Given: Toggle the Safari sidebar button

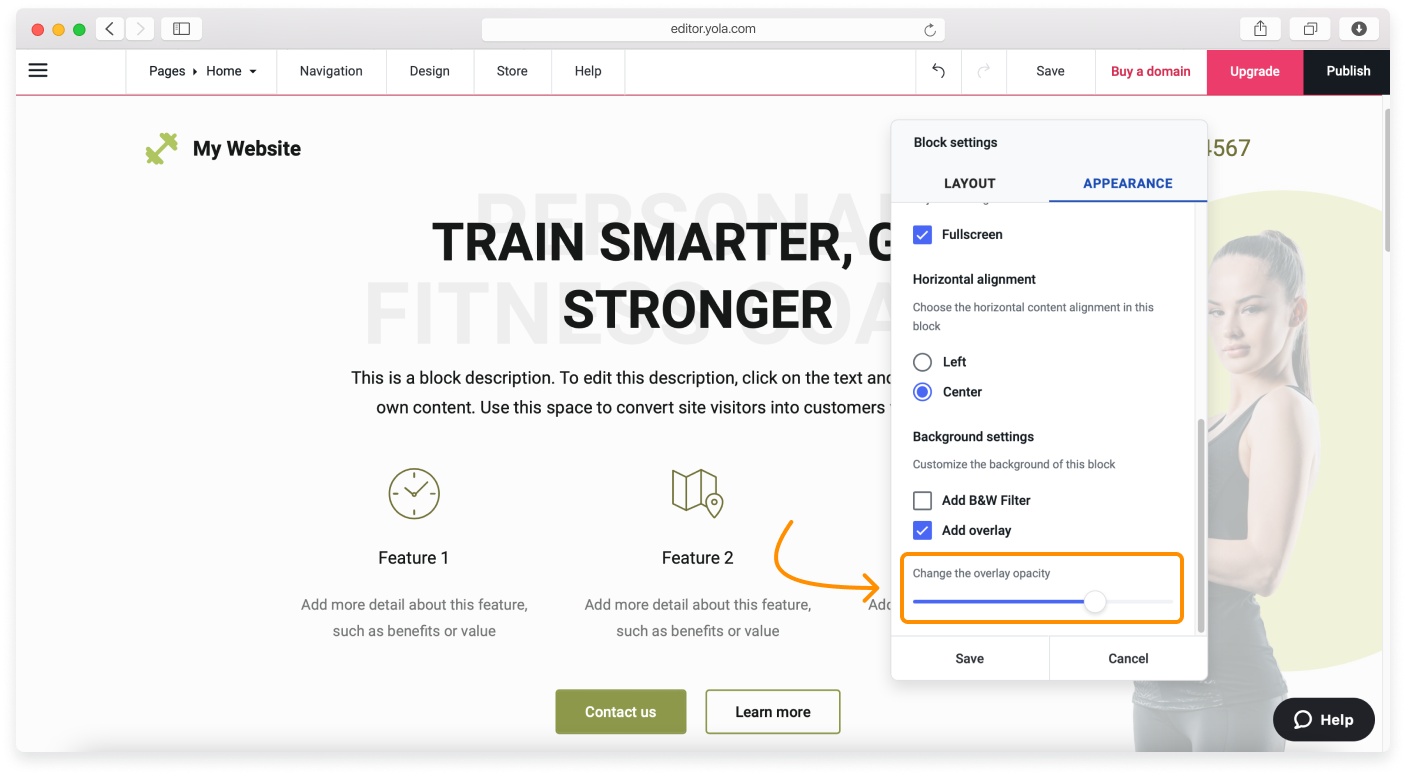Looking at the screenshot, I should click(x=181, y=29).
